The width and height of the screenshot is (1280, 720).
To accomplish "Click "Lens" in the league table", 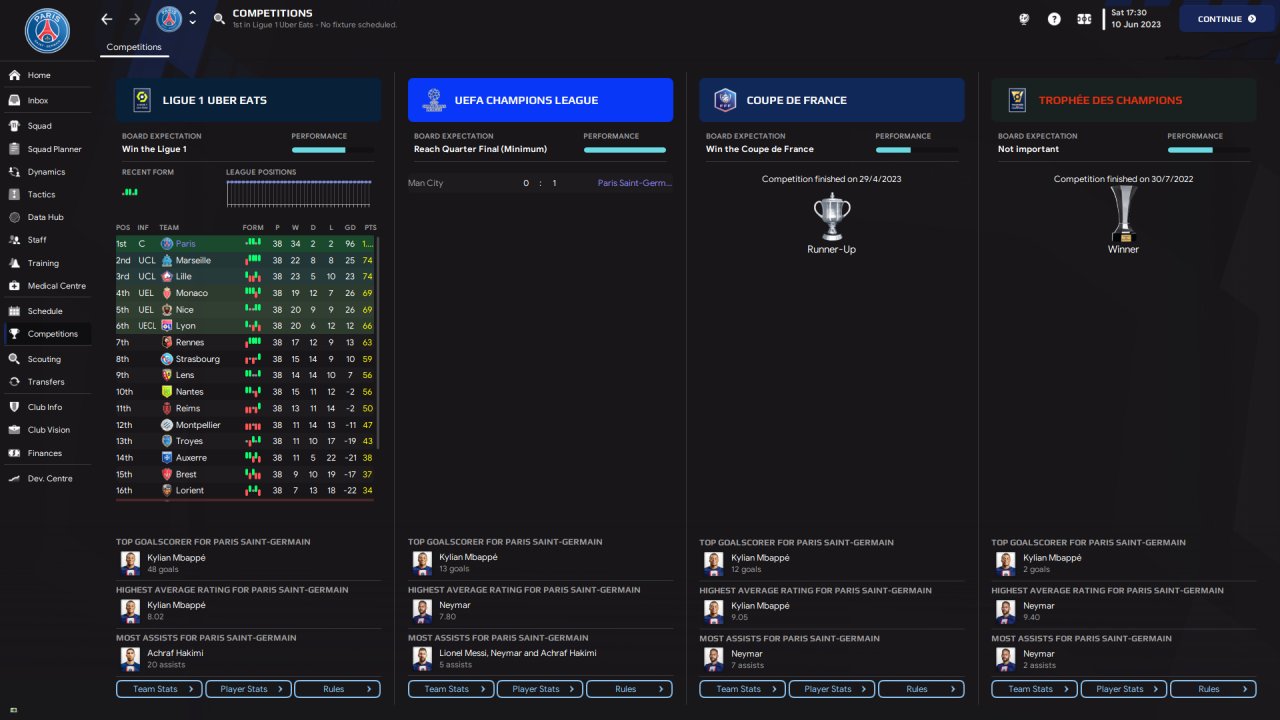I will point(186,375).
